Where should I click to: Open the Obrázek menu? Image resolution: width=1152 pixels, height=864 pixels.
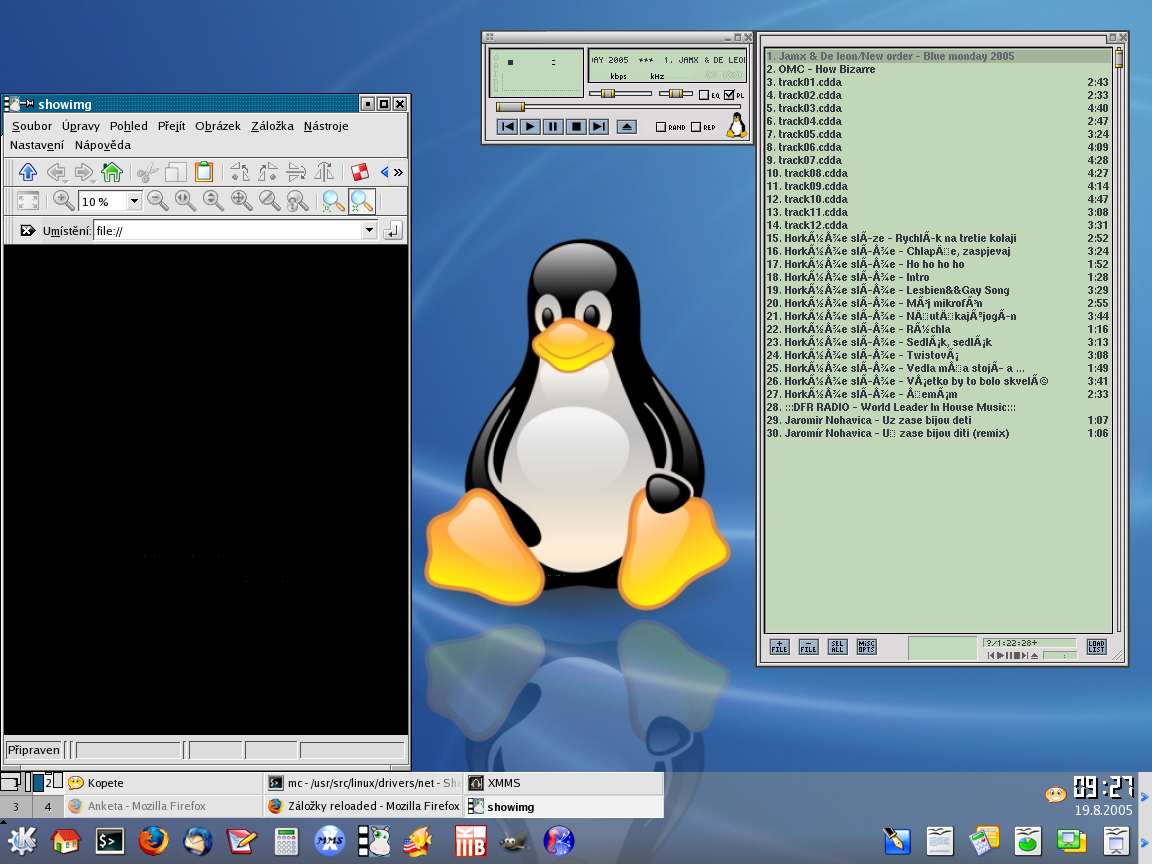pos(217,126)
